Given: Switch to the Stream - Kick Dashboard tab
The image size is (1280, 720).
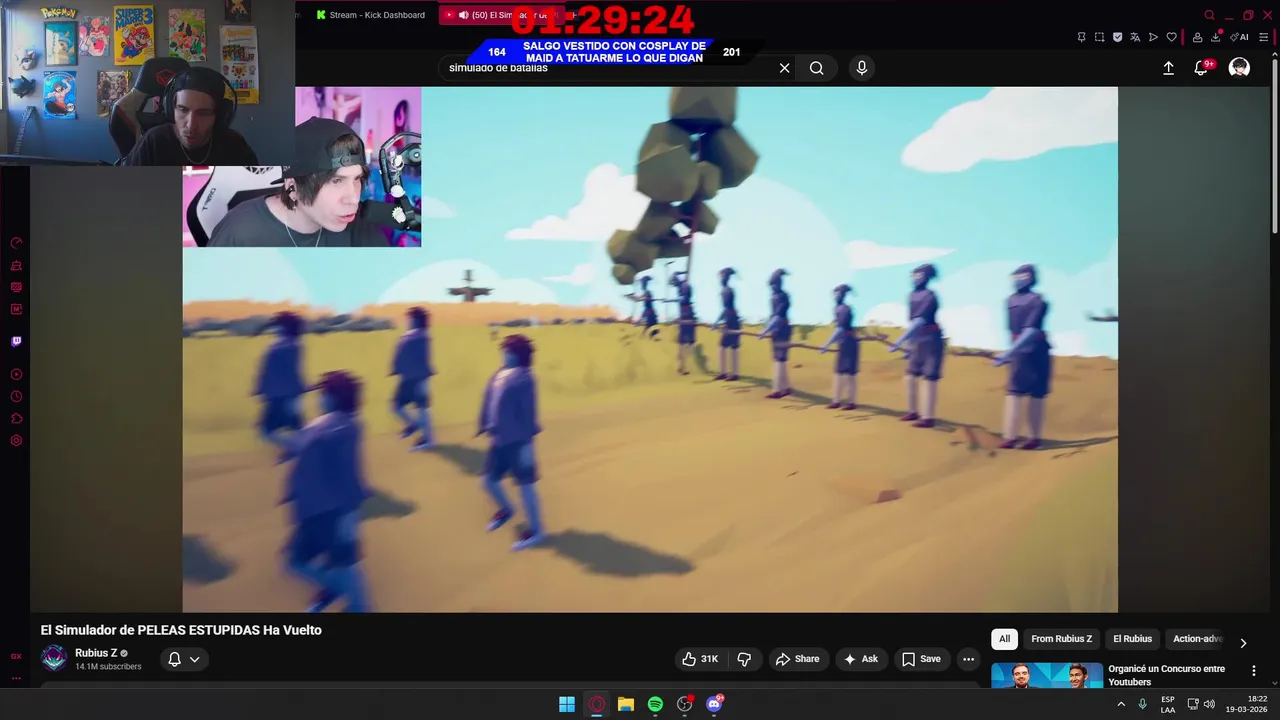Looking at the screenshot, I should 370,15.
